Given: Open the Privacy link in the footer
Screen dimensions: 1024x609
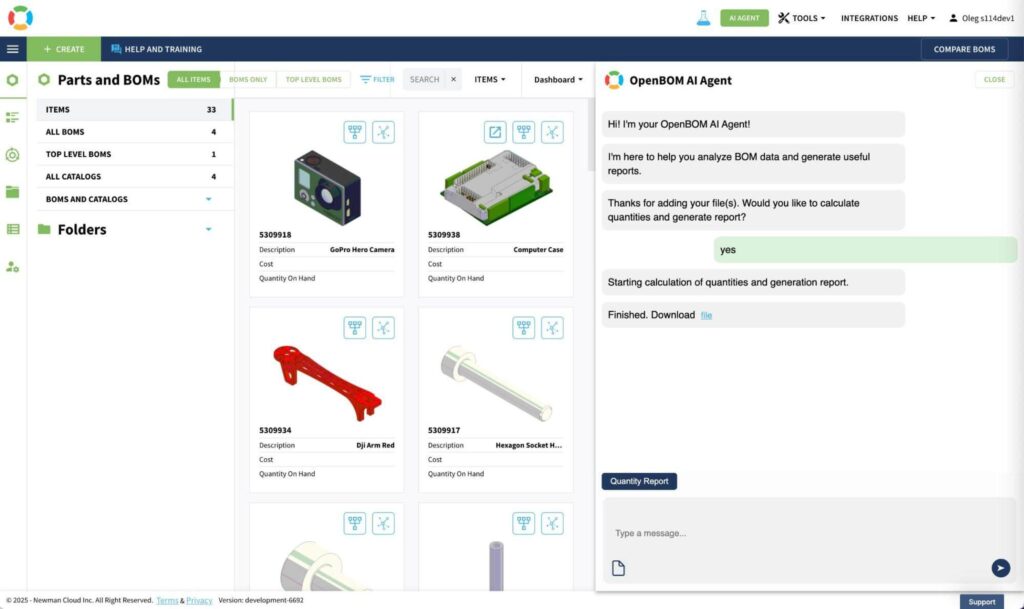Looking at the screenshot, I should [x=199, y=601].
